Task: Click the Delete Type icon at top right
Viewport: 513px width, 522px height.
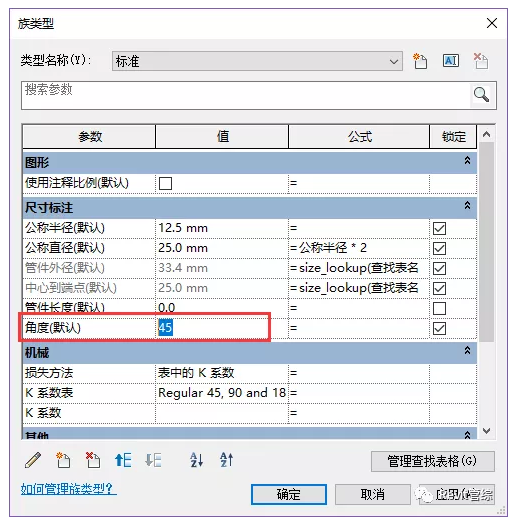Action: 481,61
